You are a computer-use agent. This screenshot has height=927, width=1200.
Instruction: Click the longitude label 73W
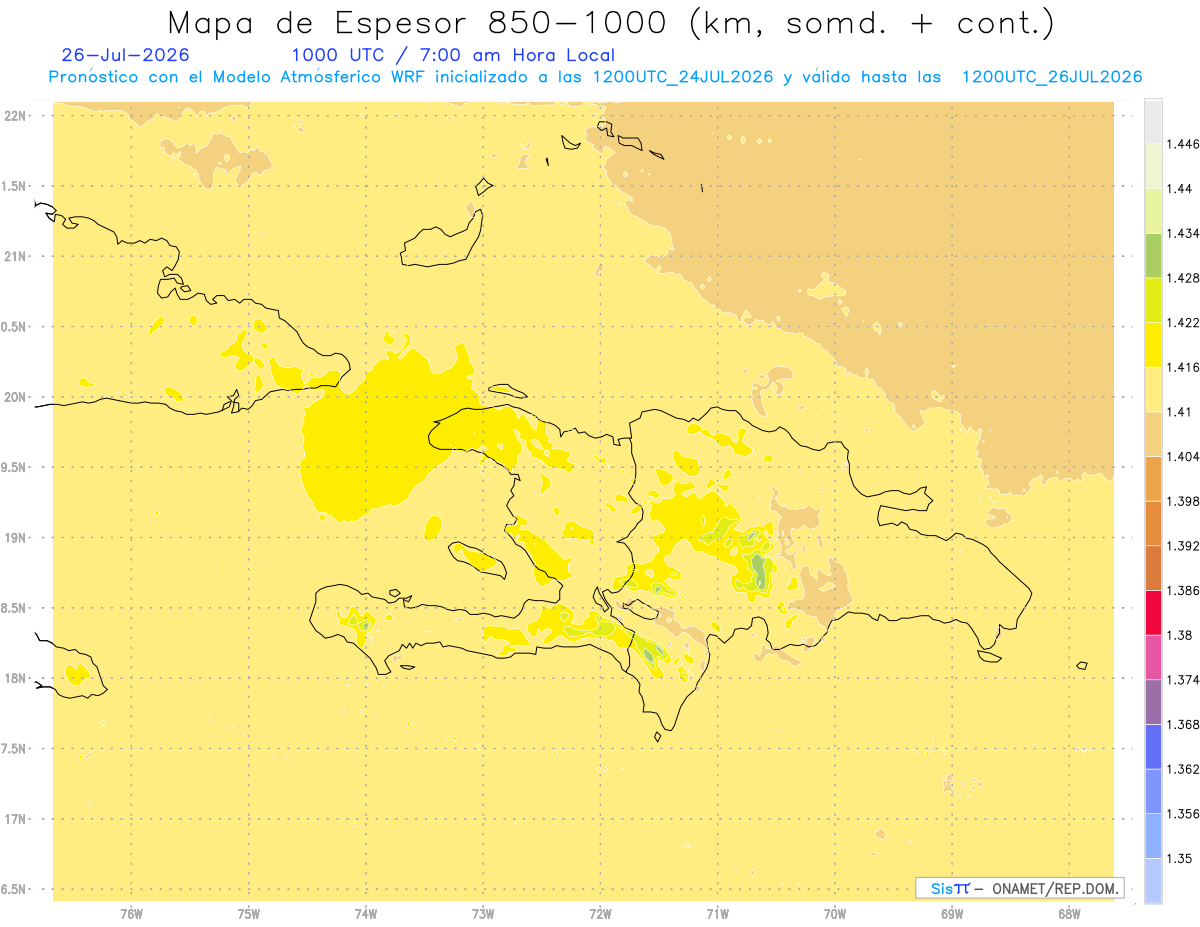(483, 914)
